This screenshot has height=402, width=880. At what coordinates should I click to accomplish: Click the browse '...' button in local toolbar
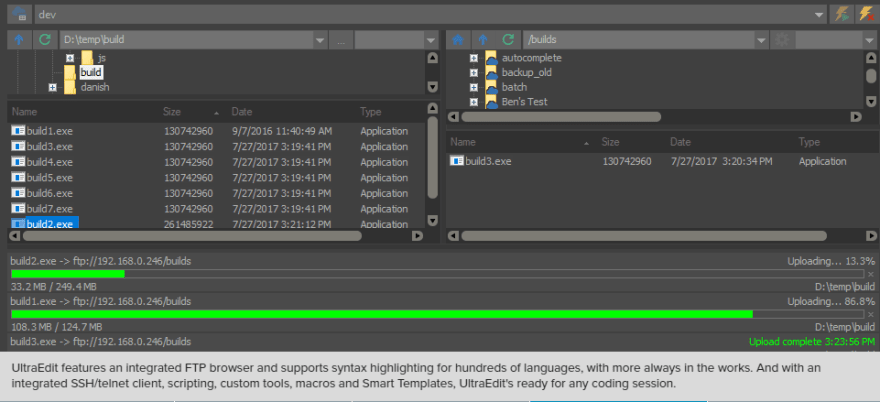coord(341,40)
